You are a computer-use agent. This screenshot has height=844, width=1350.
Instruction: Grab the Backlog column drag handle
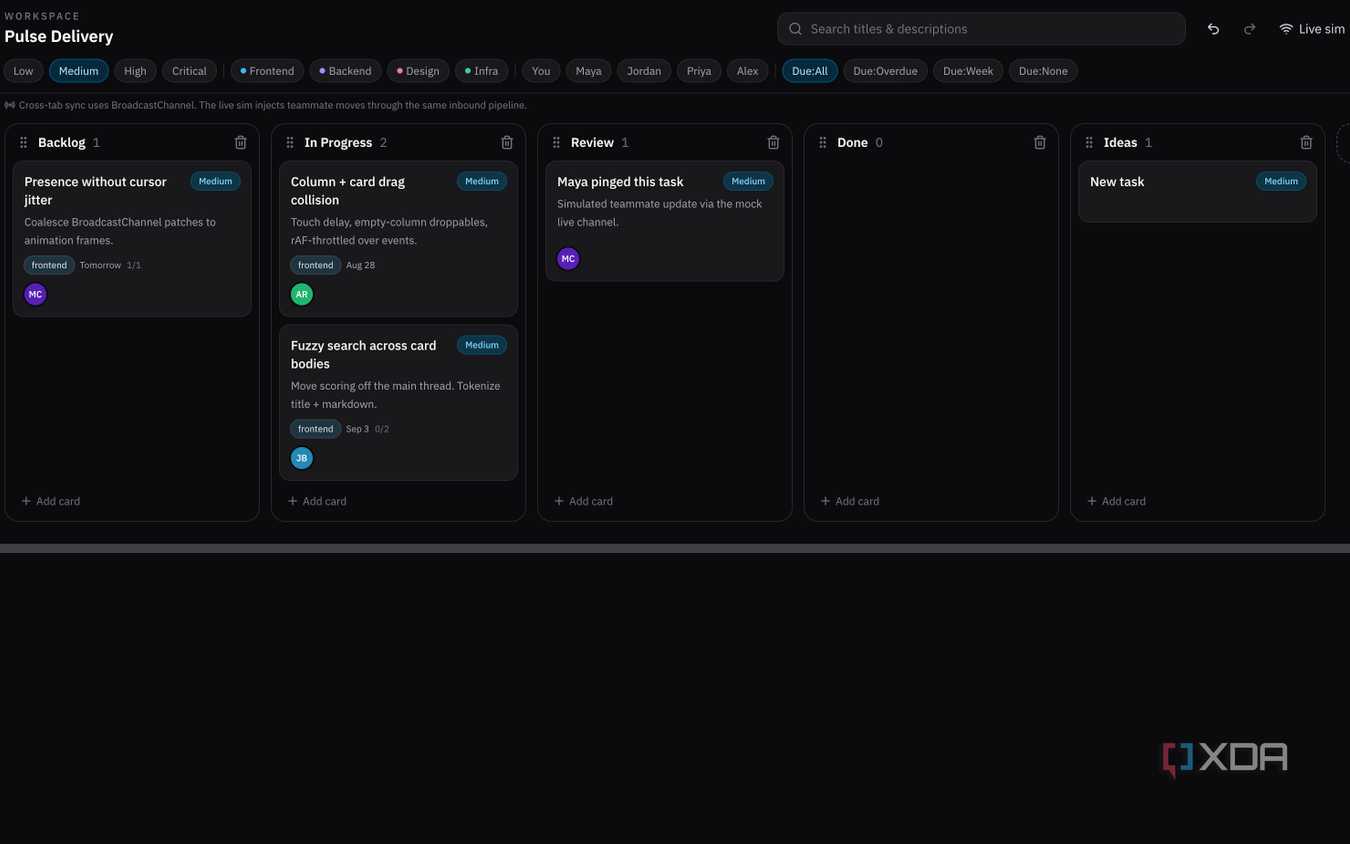click(24, 143)
